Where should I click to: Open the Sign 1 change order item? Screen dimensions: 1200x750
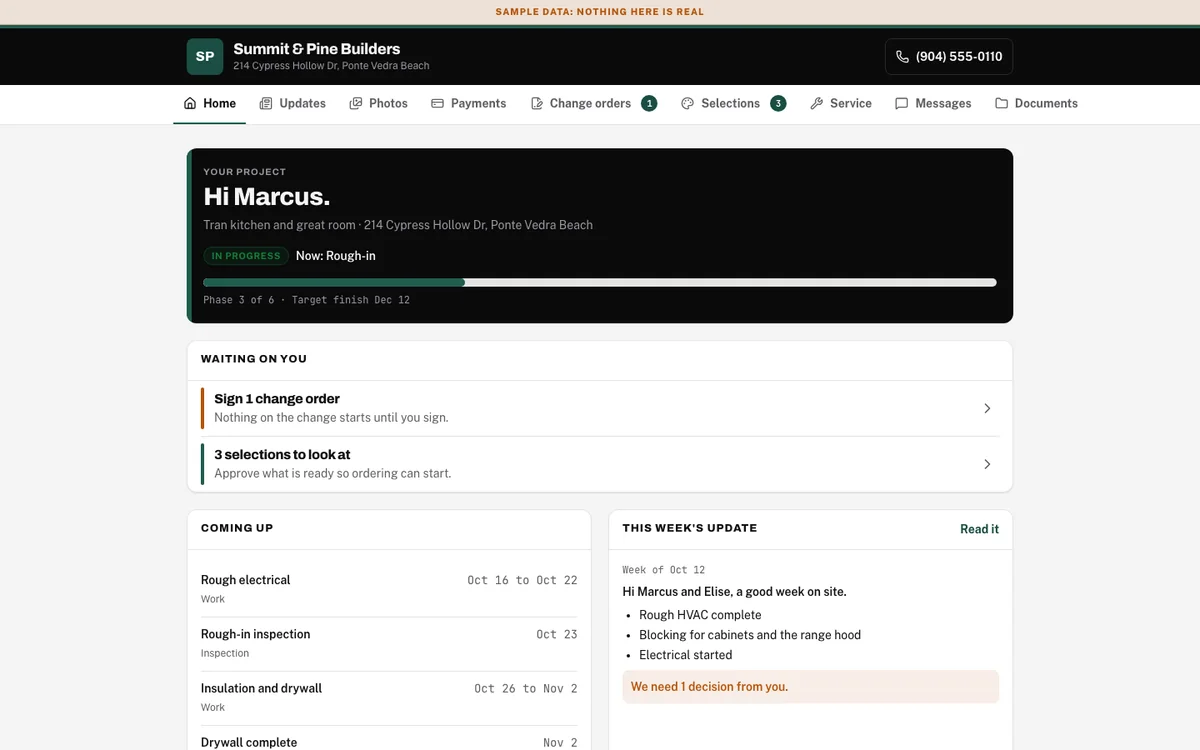(600, 408)
